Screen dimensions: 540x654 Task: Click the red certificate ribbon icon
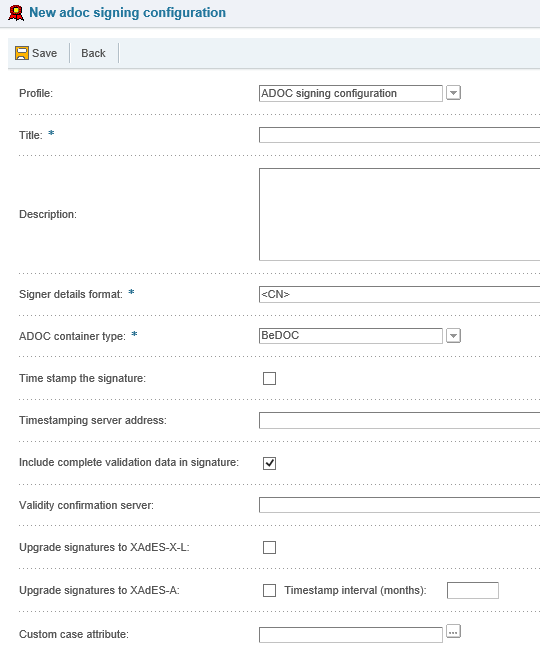click(x=16, y=13)
